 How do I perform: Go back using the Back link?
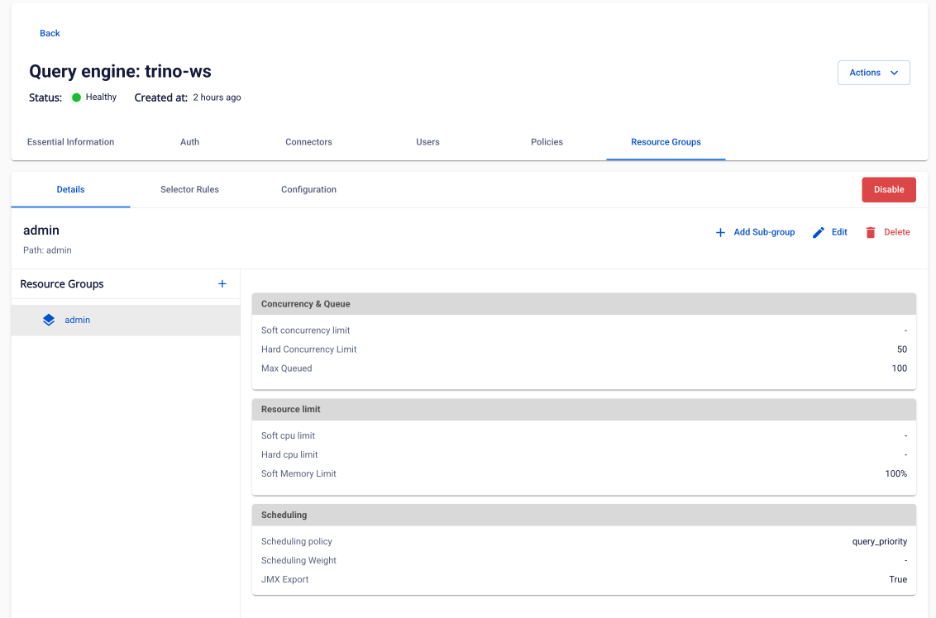(x=50, y=33)
